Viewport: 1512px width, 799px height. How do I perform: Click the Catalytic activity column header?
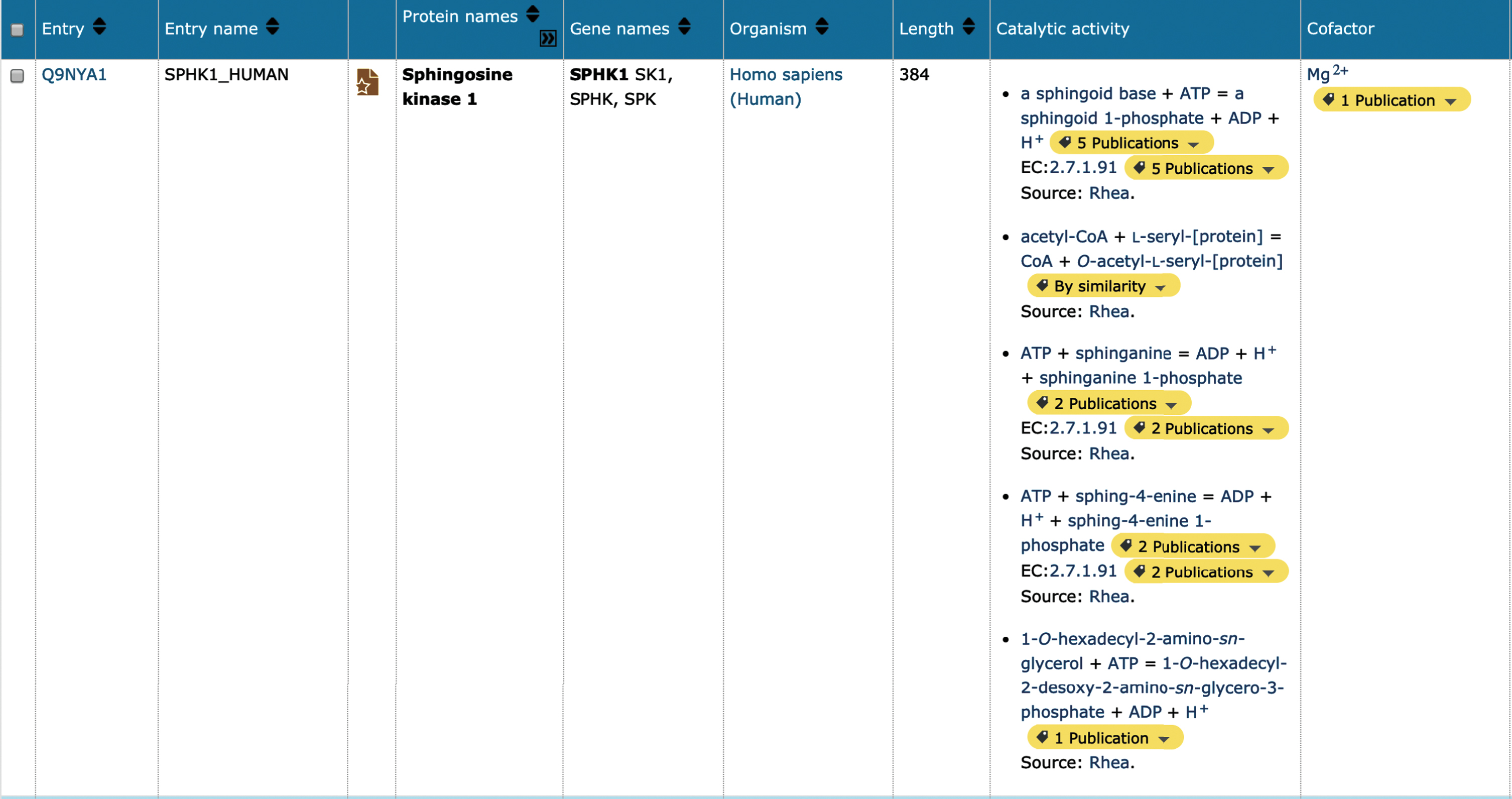tap(1062, 29)
